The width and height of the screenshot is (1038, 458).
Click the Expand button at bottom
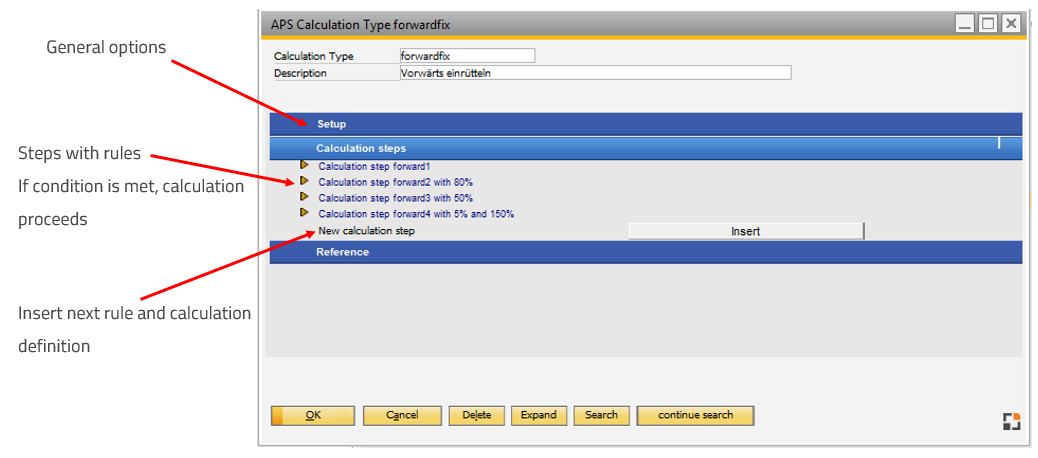539,415
